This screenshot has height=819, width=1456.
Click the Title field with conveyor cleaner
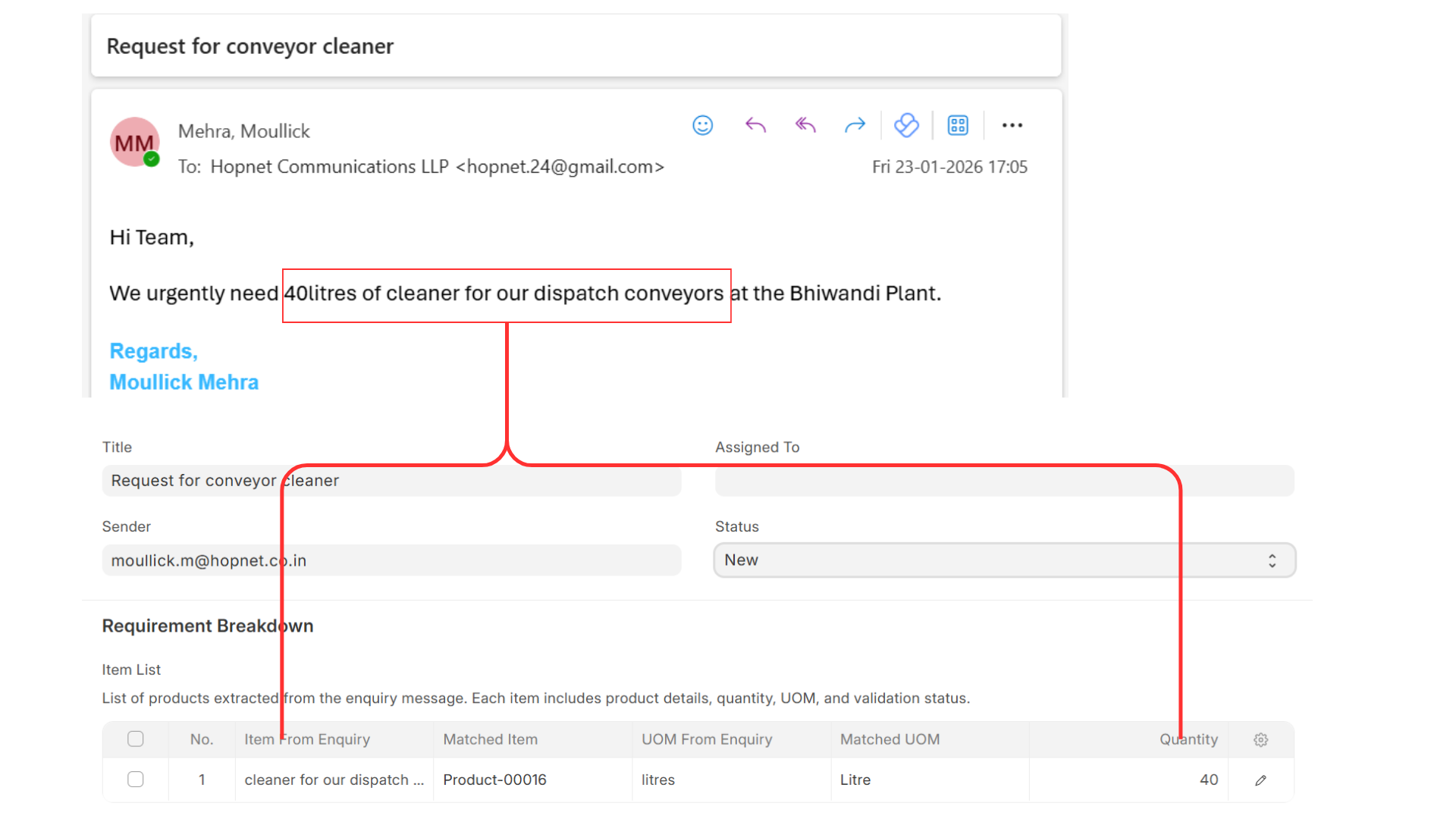[x=391, y=481]
